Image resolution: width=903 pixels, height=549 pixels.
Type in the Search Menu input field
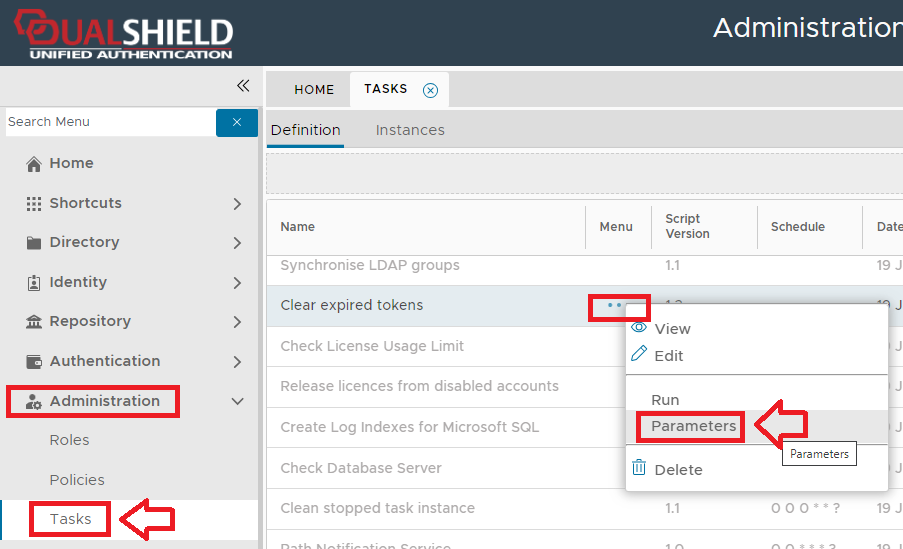pos(108,122)
